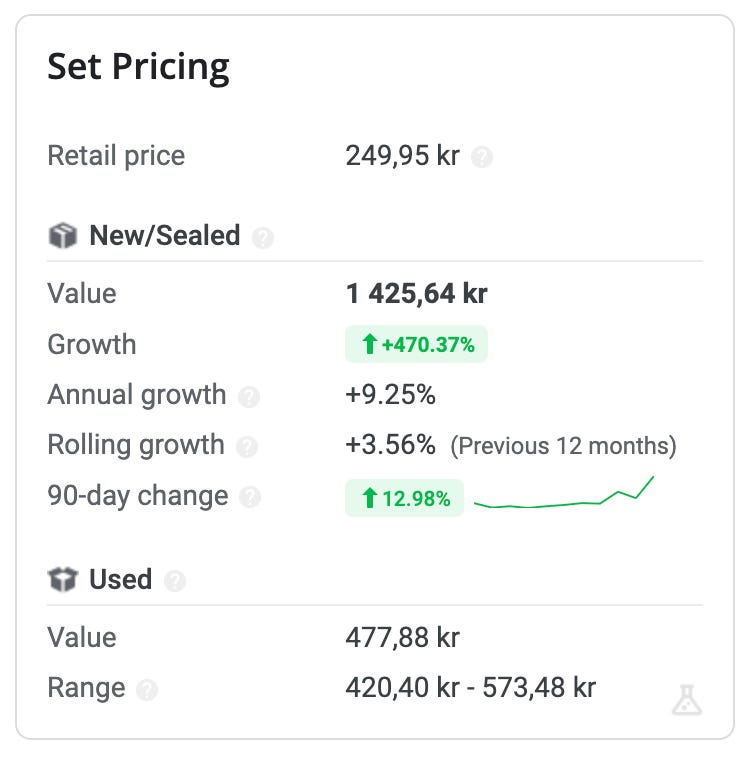Click the open box icon by Used
750x758 pixels.
pyautogui.click(x=63, y=580)
